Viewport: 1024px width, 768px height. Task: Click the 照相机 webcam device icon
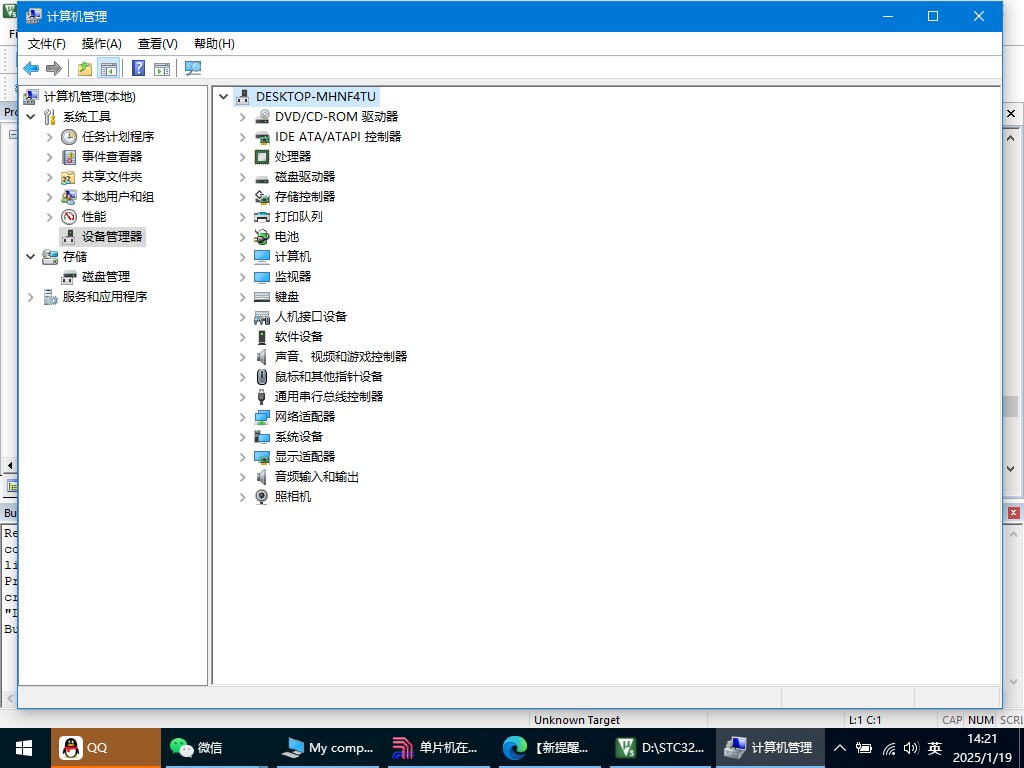coord(262,496)
